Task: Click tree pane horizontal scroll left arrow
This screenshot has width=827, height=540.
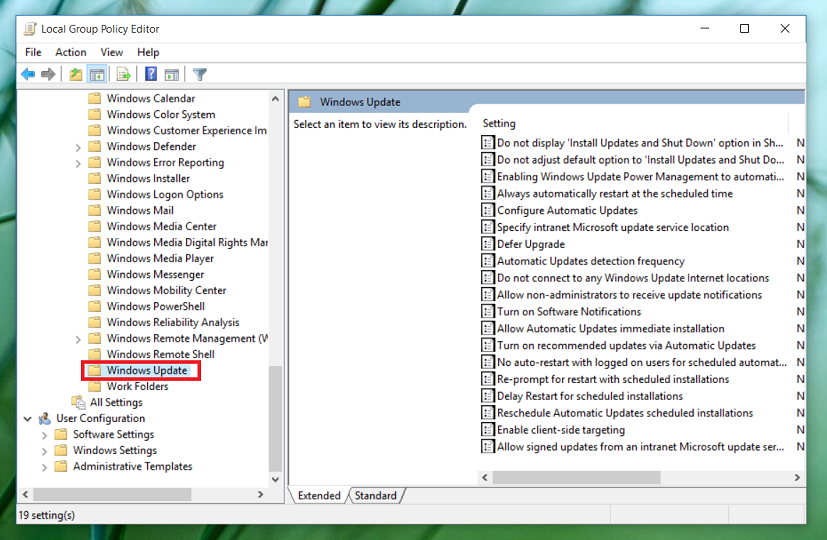Action: (x=25, y=494)
